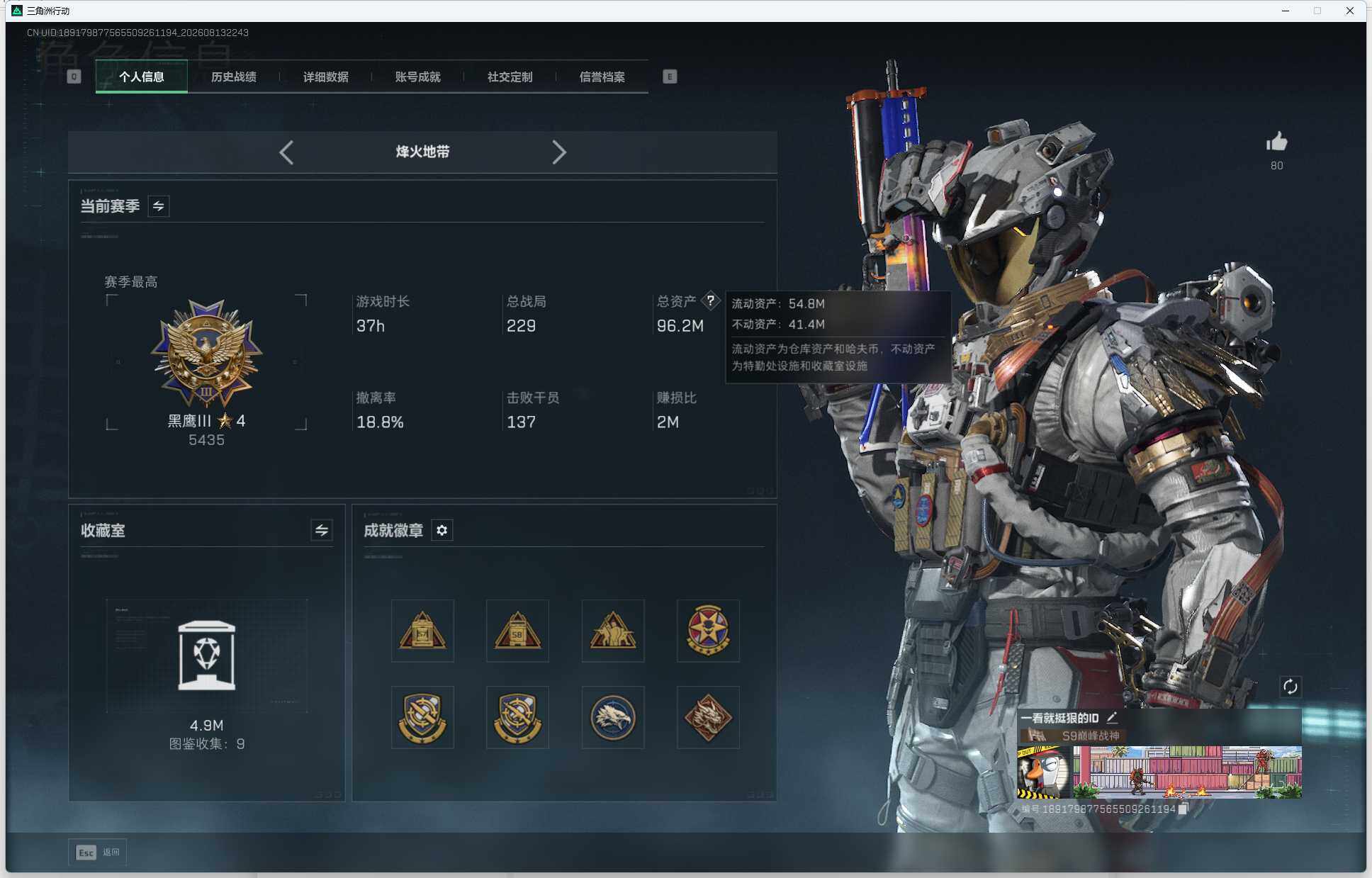Minimize the 三角洲行动 window
1372x878 pixels.
click(x=1286, y=11)
